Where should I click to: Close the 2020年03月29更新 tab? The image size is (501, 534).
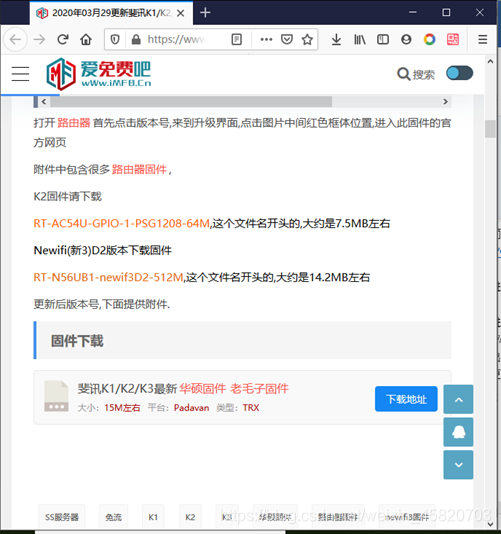[181, 13]
